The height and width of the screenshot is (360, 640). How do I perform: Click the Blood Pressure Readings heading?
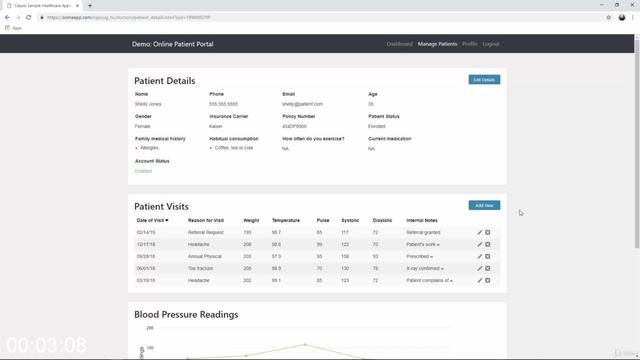point(186,314)
